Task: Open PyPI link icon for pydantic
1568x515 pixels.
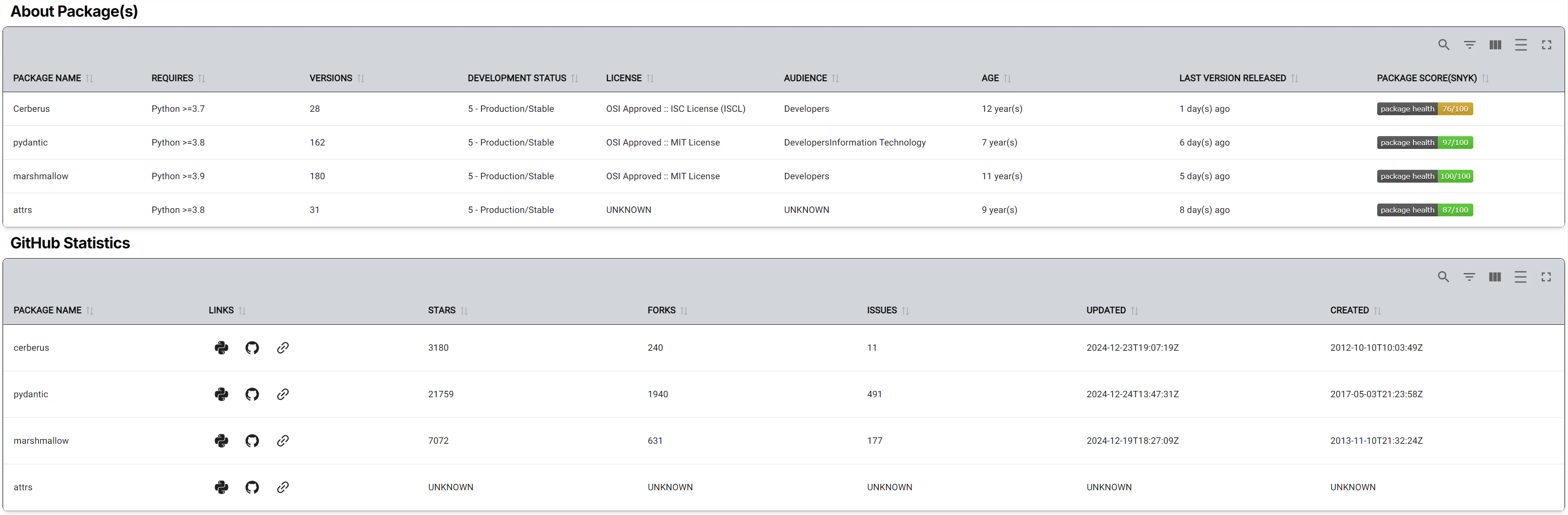Action: click(x=222, y=395)
